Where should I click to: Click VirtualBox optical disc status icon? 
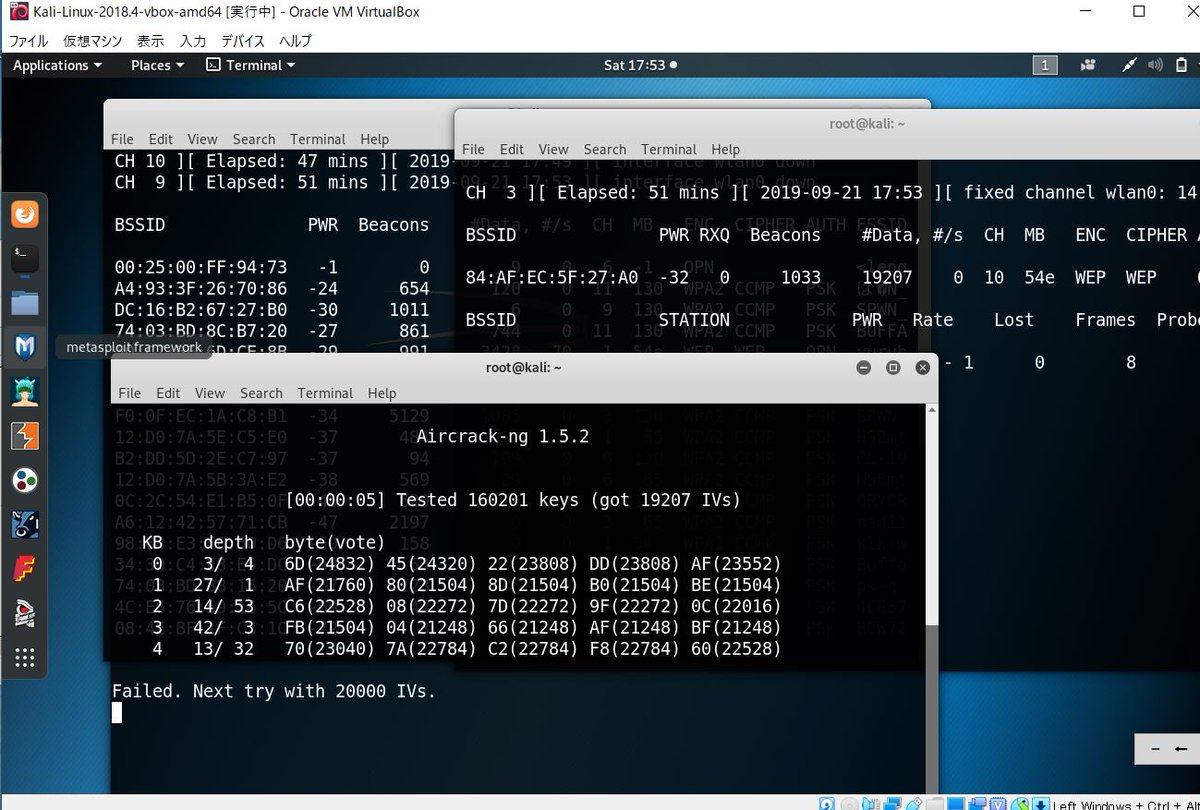(849, 803)
